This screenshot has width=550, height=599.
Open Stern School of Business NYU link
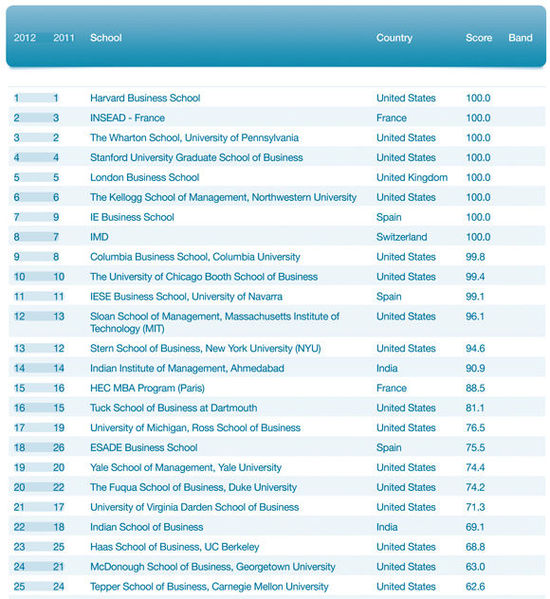coord(205,348)
